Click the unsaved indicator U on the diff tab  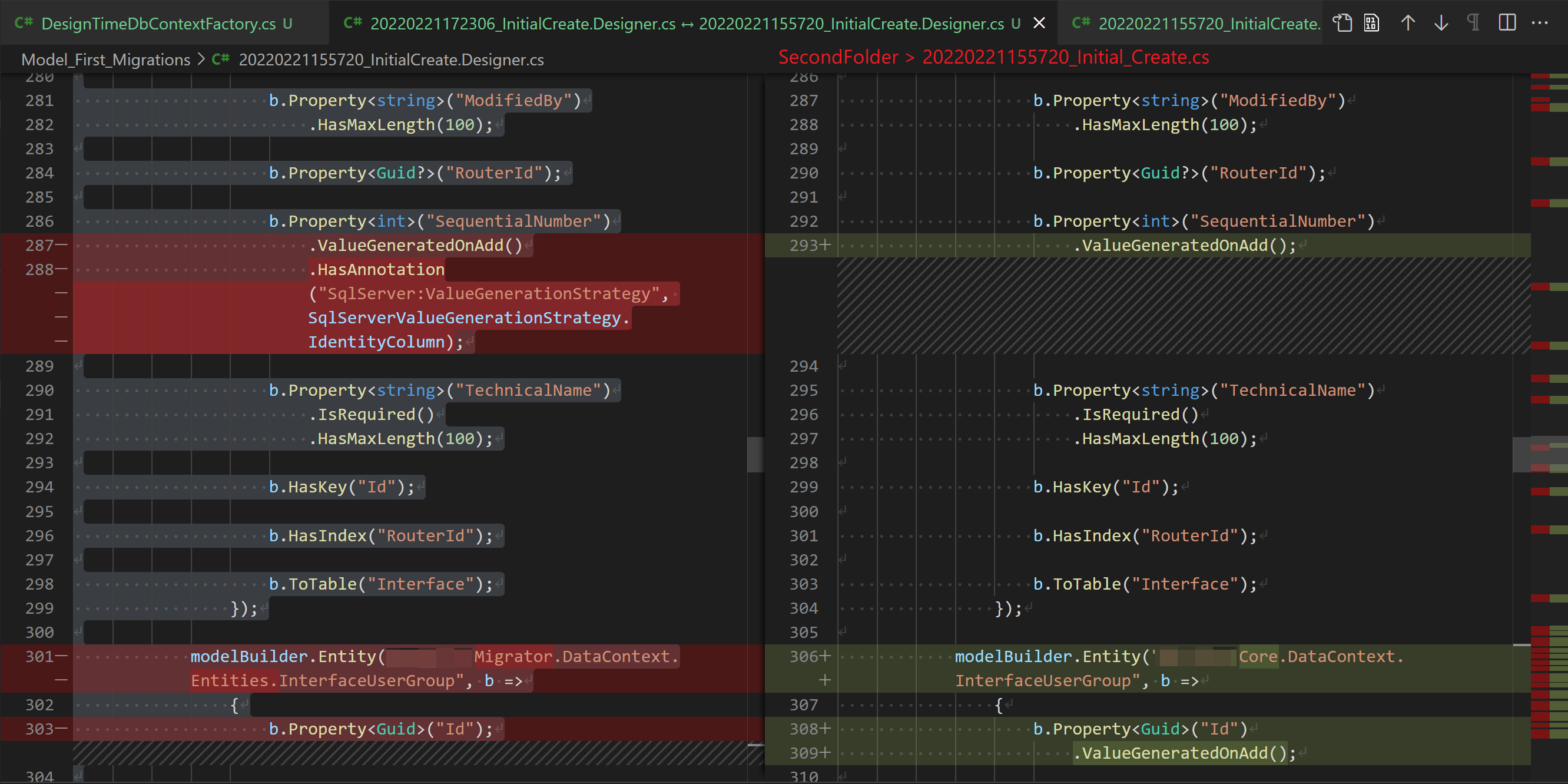(x=1017, y=24)
